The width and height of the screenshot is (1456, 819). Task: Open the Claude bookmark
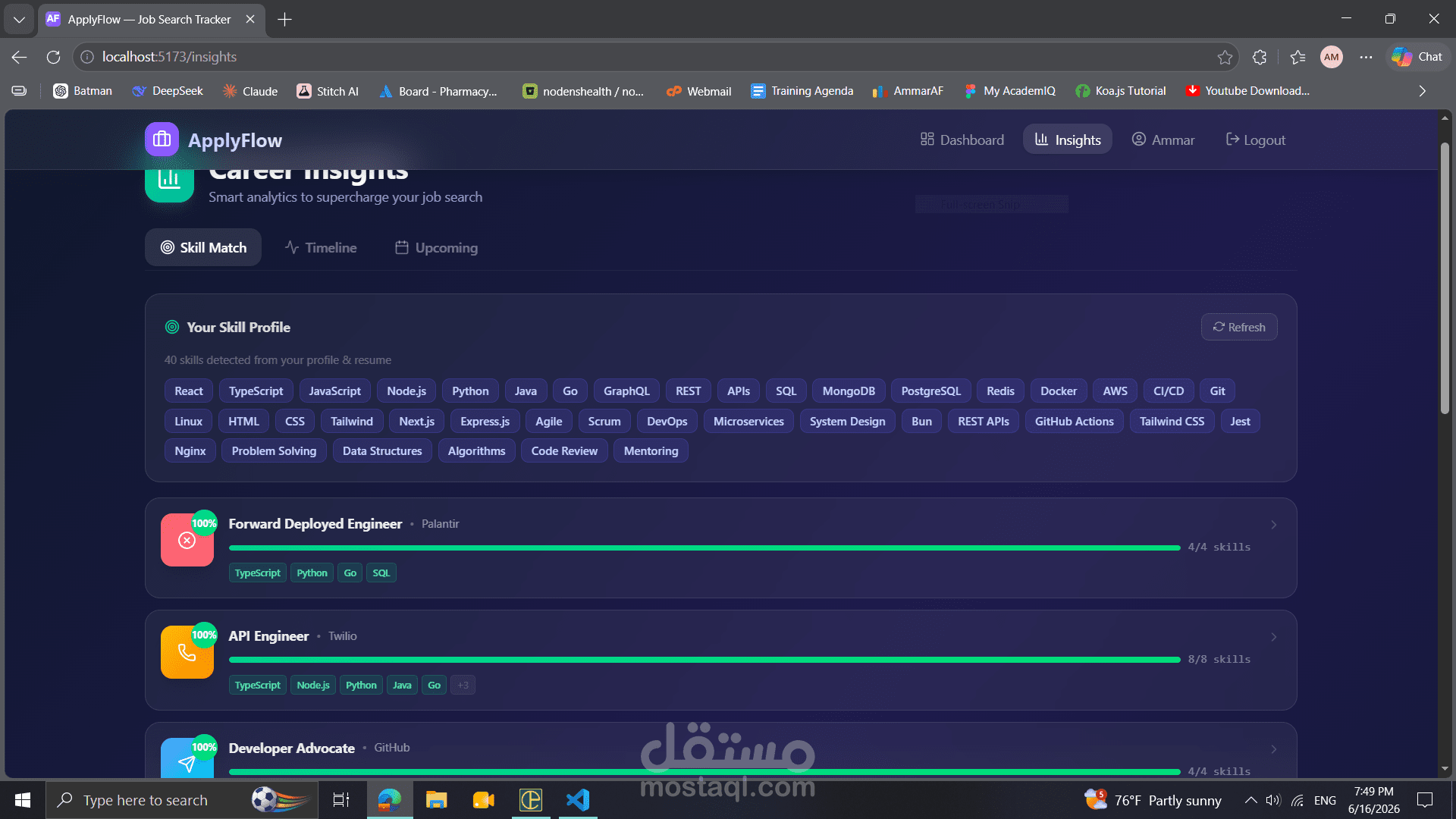(250, 91)
